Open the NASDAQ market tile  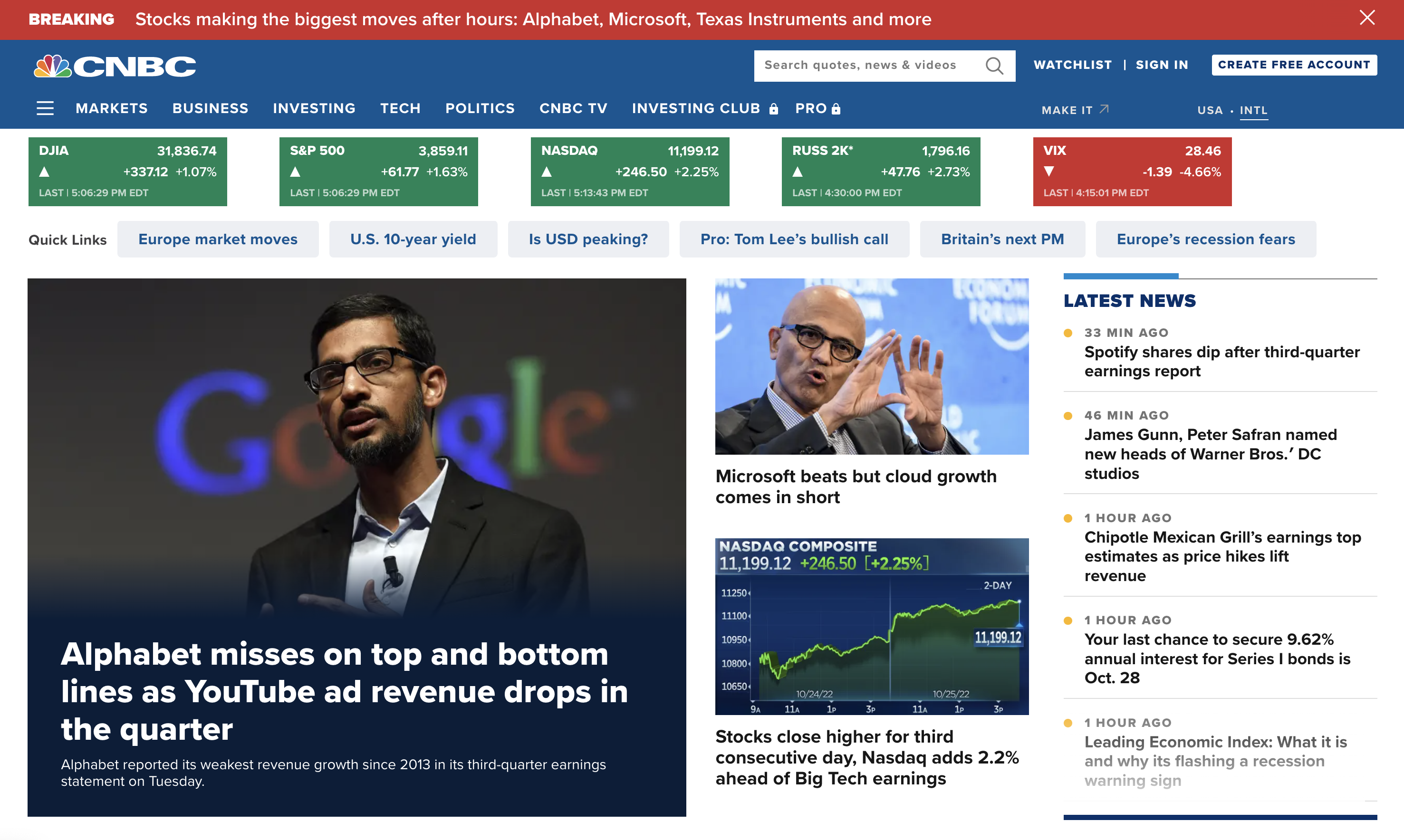pos(630,172)
